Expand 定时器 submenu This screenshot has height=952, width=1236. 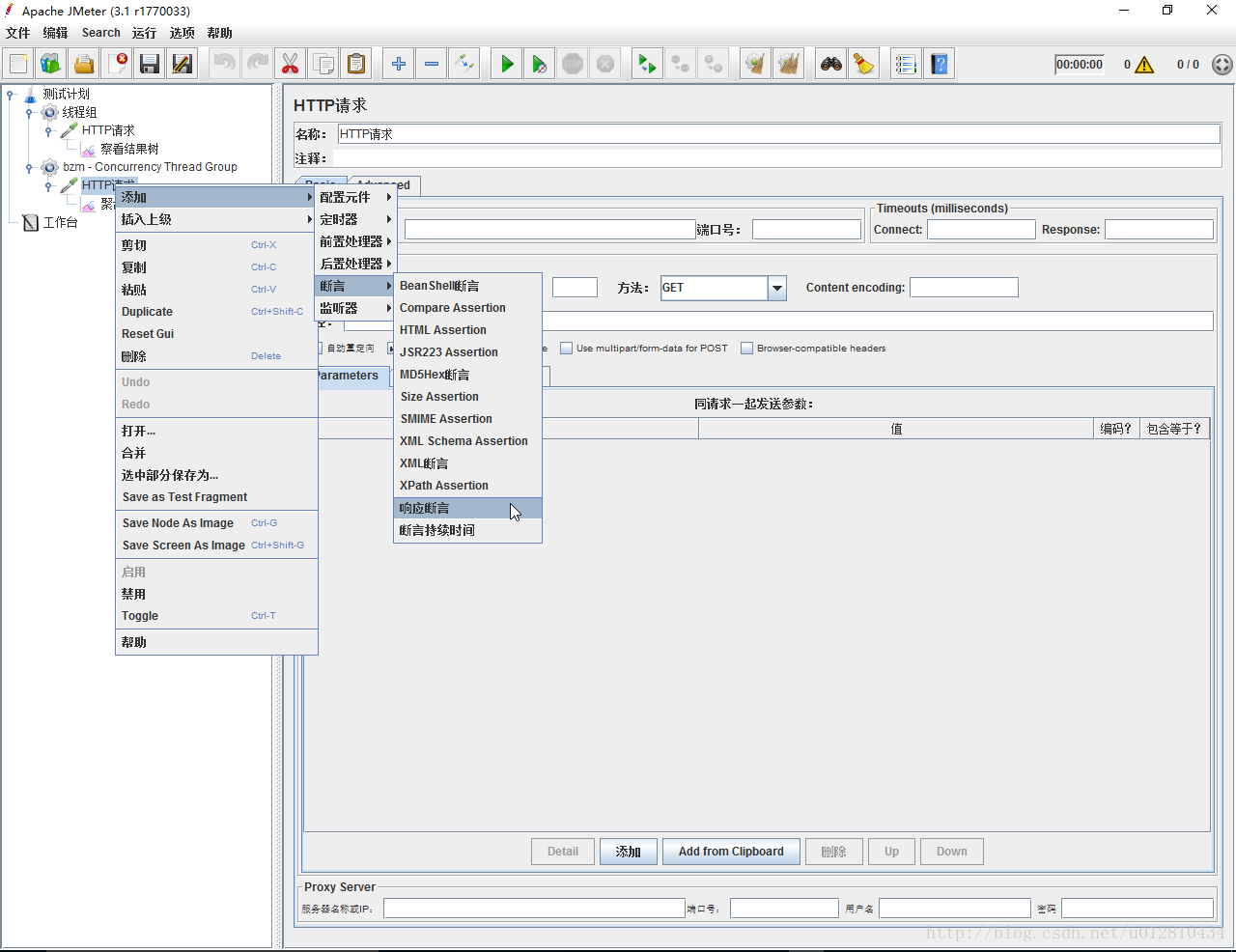click(x=354, y=219)
